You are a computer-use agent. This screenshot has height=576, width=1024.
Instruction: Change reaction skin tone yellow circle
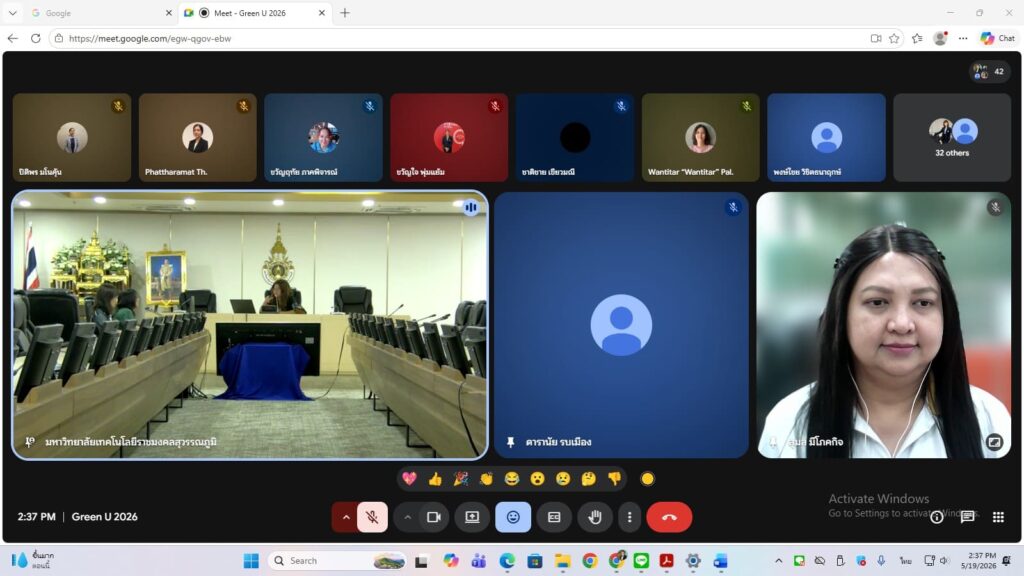tap(647, 479)
